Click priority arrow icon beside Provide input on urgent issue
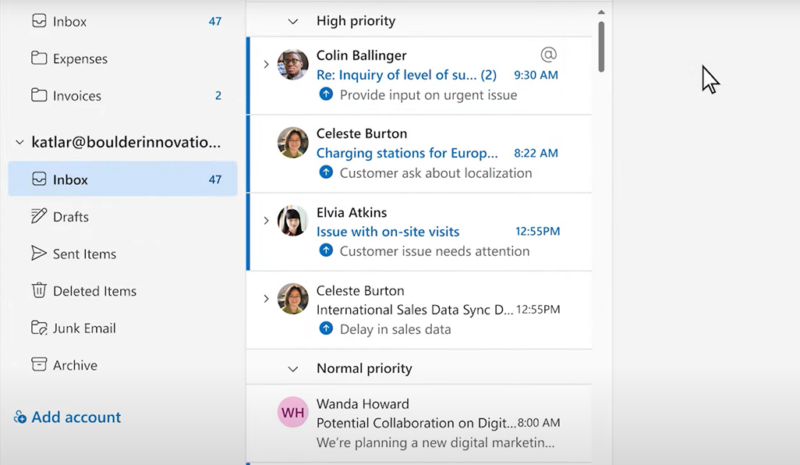The height and width of the screenshot is (465, 800). 326,94
